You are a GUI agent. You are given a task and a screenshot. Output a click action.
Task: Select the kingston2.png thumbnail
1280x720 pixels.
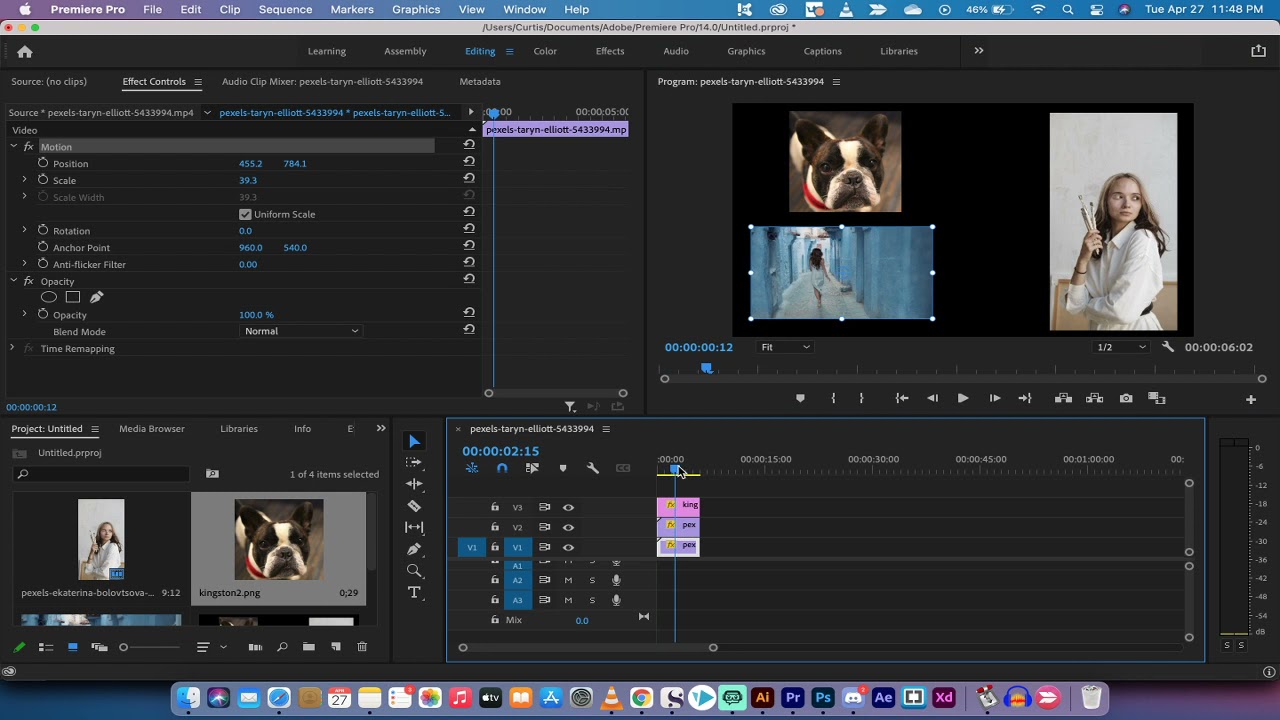click(279, 540)
